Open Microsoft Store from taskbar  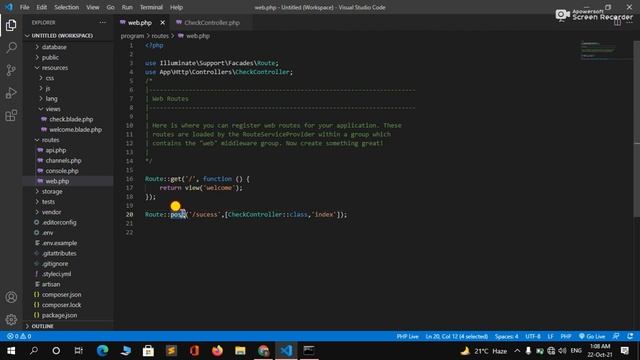[148, 351]
